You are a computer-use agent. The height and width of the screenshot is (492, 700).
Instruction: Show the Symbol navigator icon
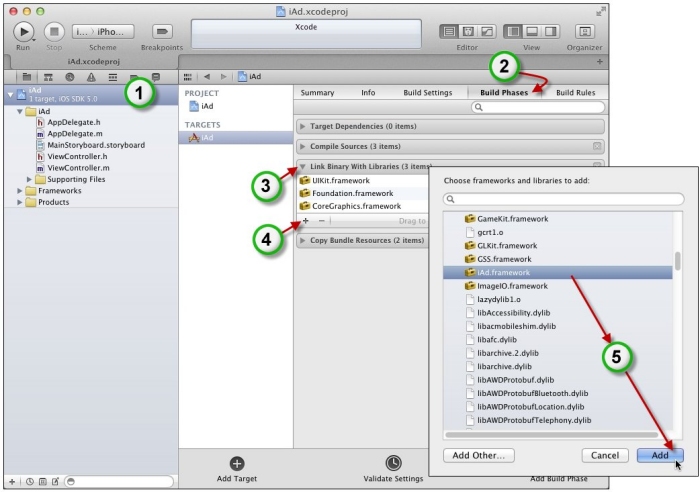pos(48,77)
